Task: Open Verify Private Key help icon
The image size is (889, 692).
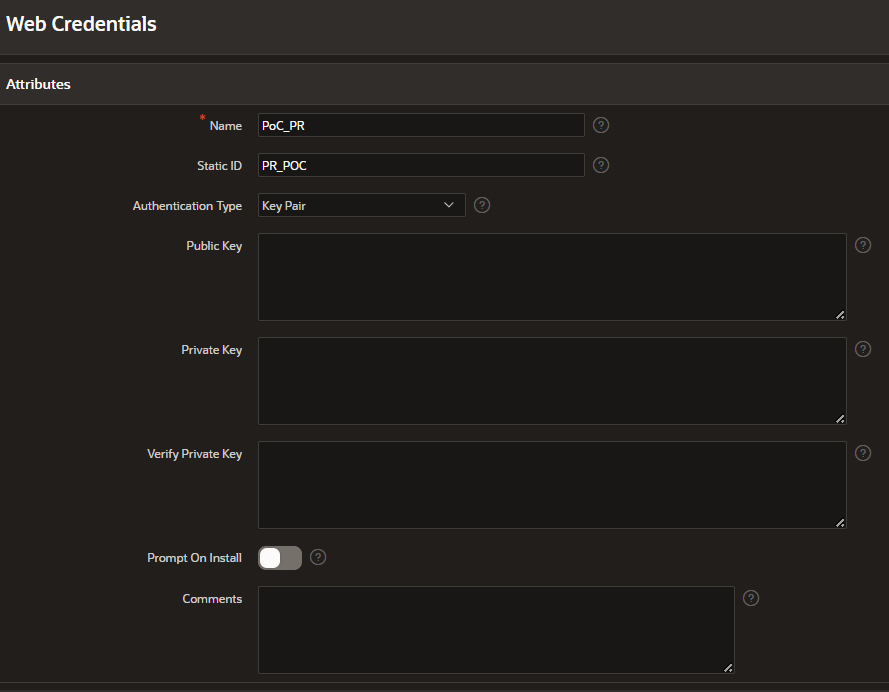Action: tap(862, 453)
